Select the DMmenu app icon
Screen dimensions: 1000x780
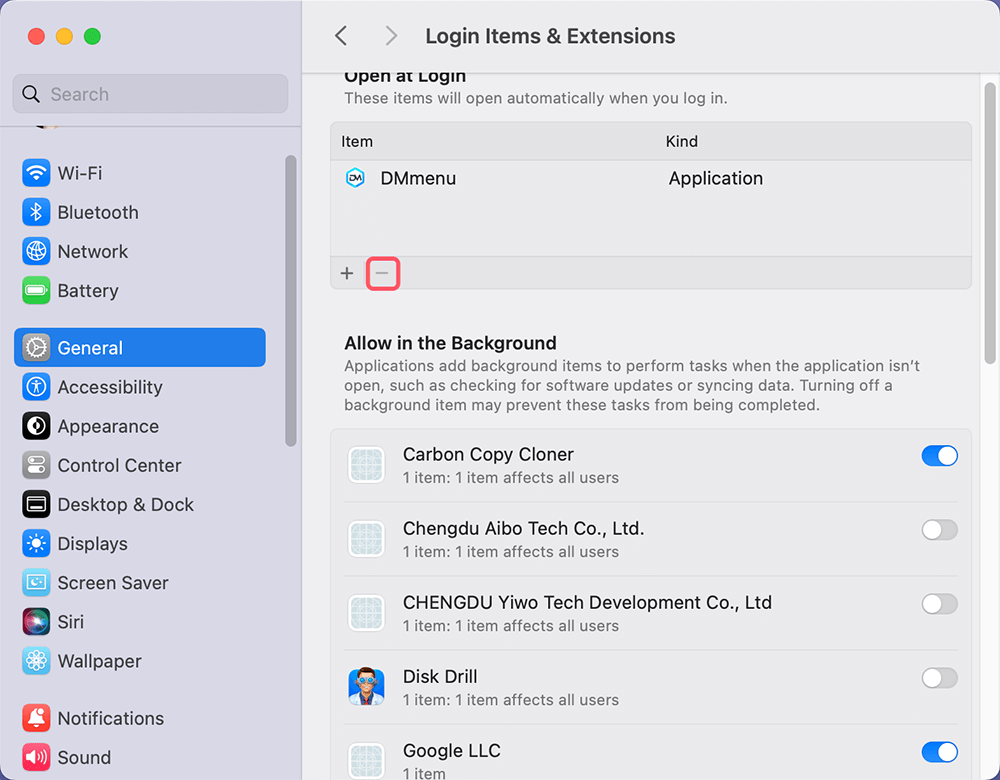(355, 178)
